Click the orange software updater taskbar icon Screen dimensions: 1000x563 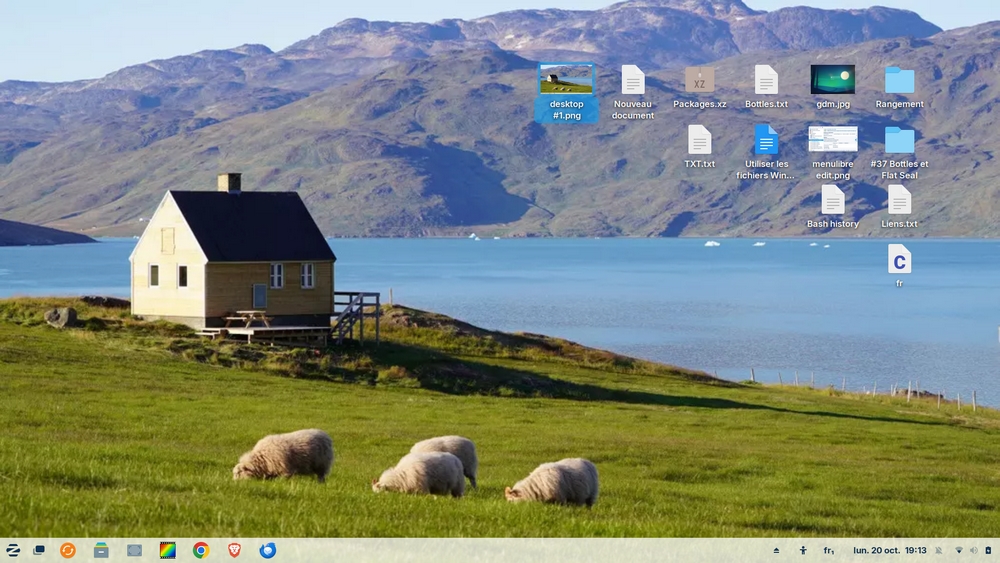click(x=68, y=550)
